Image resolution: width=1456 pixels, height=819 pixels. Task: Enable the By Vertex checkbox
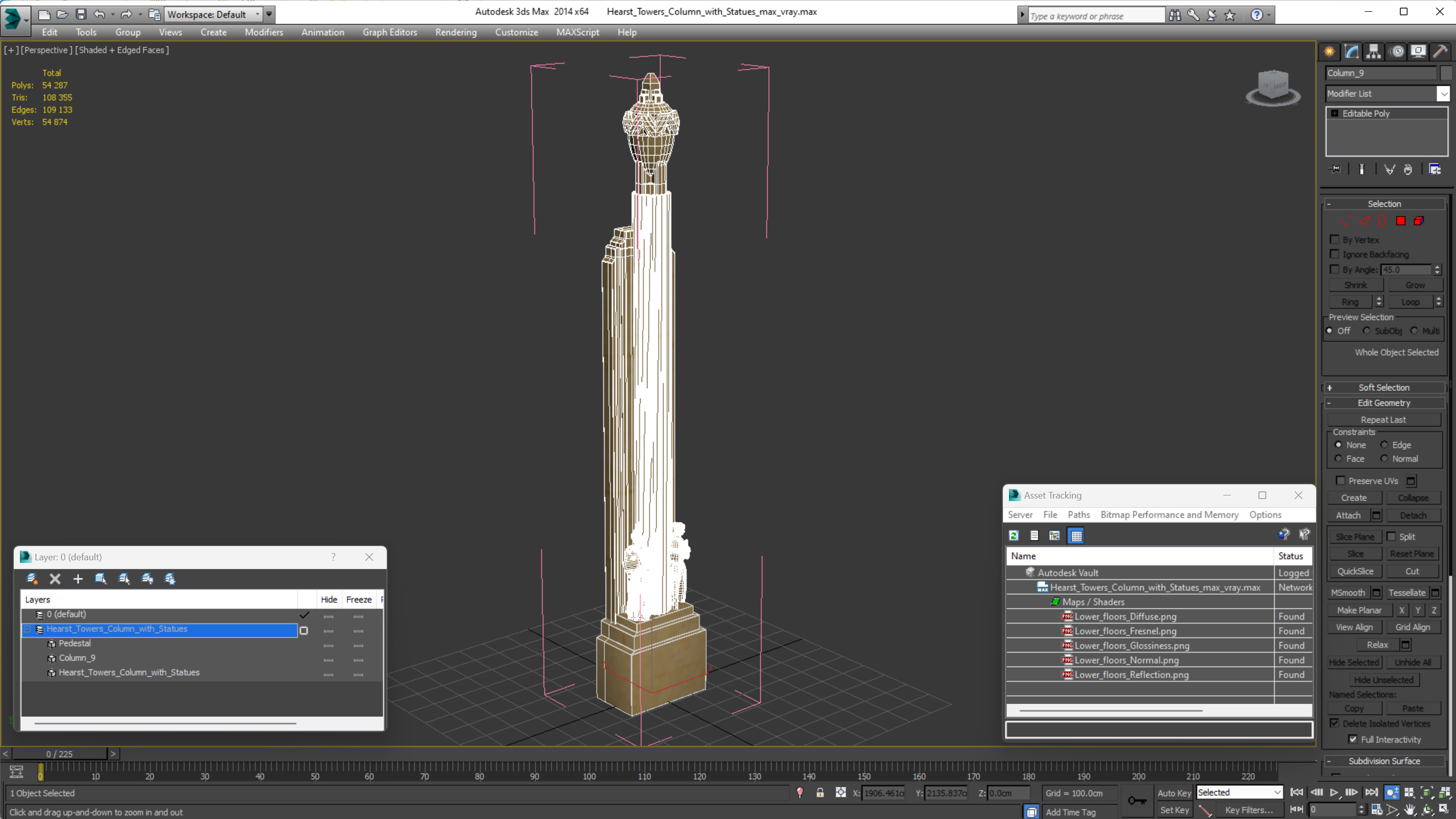click(1335, 239)
